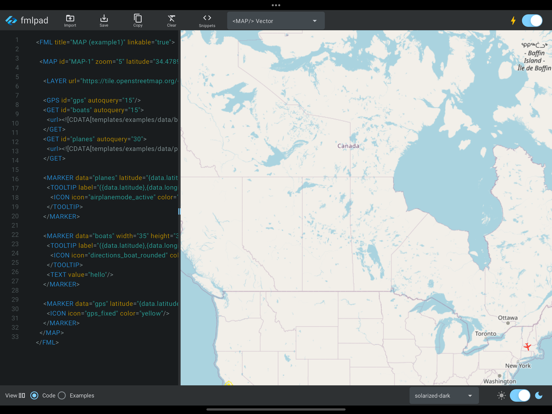Click the GET id="boats" code line
552x414 pixels.
click(x=93, y=110)
